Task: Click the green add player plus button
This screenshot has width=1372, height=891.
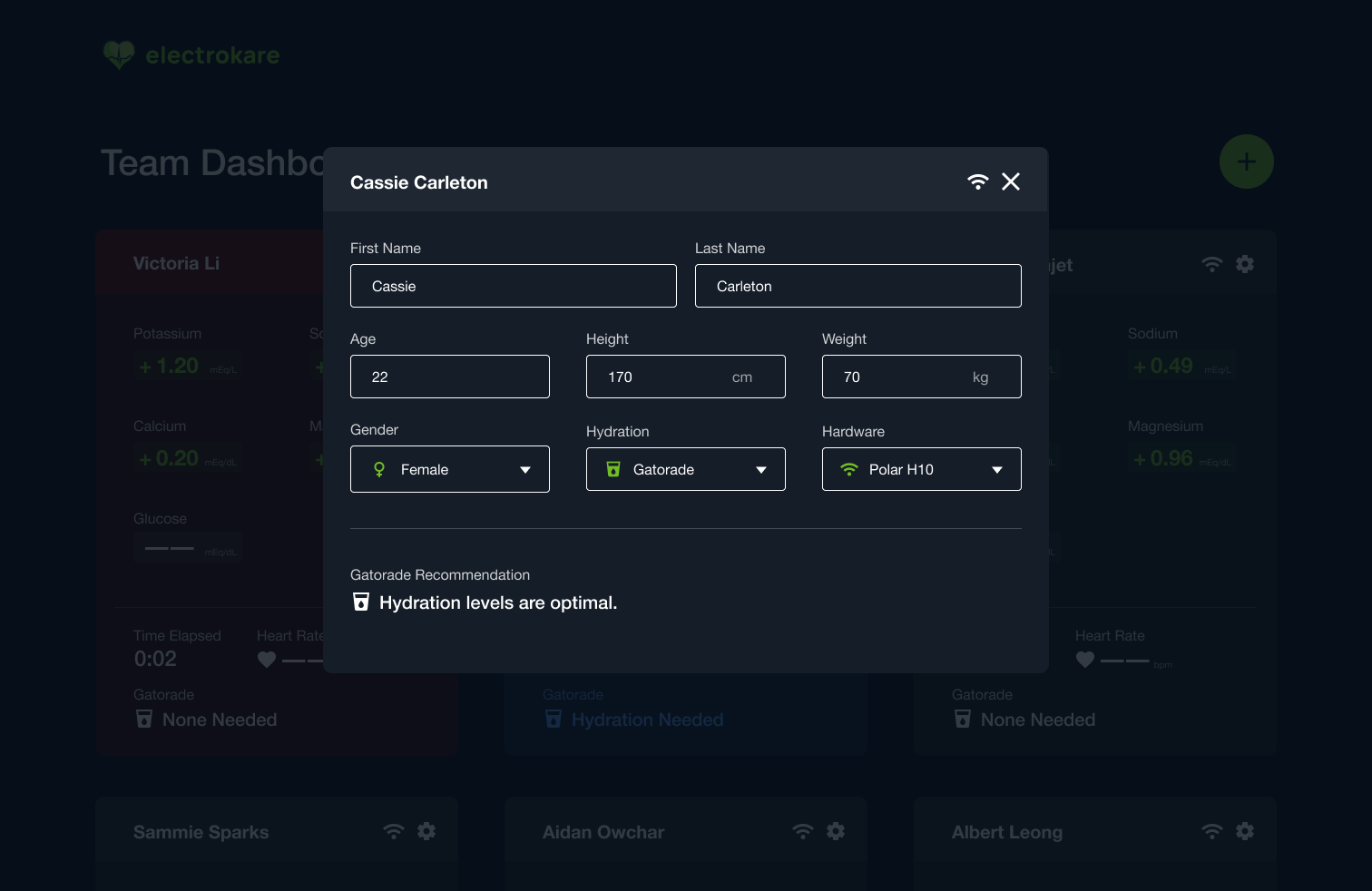Action: pyautogui.click(x=1247, y=162)
